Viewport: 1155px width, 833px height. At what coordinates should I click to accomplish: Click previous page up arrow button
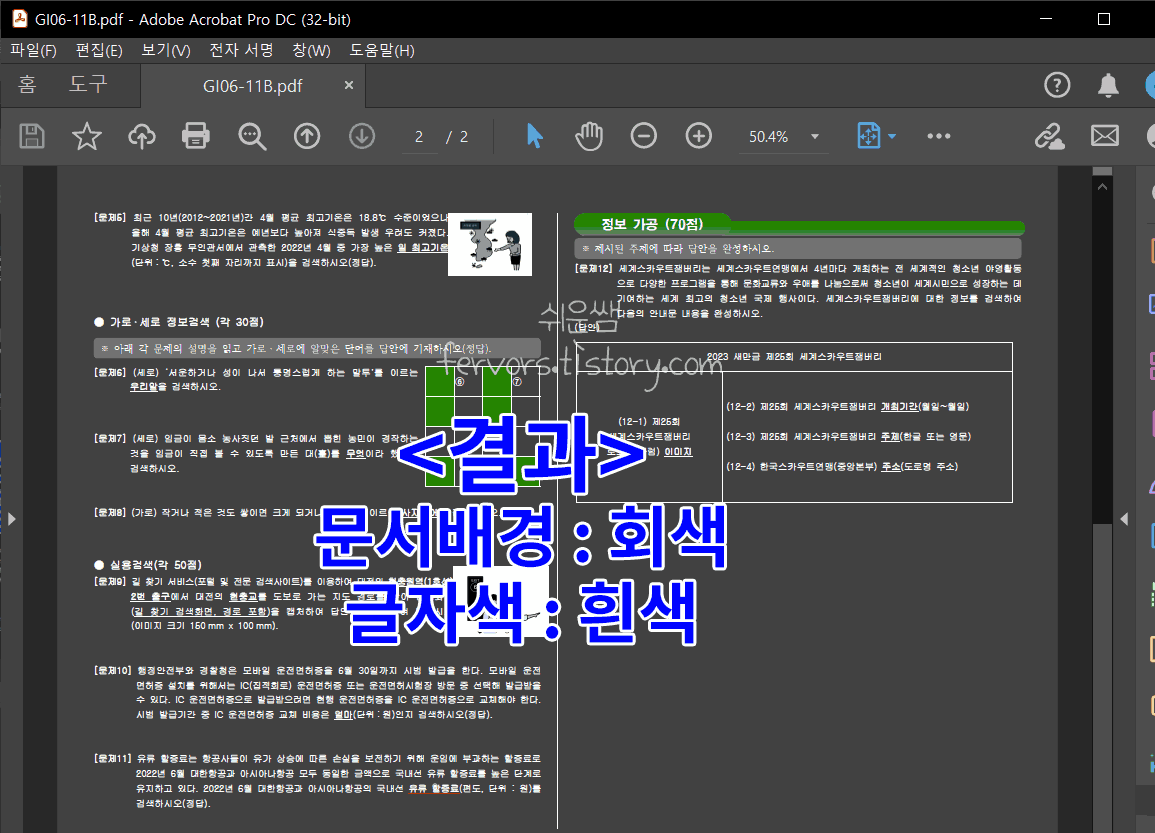[x=307, y=136]
